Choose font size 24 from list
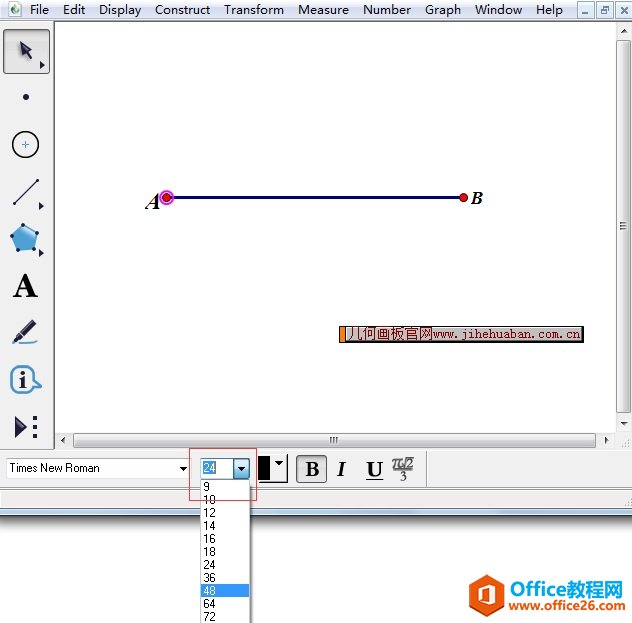 tap(225, 564)
